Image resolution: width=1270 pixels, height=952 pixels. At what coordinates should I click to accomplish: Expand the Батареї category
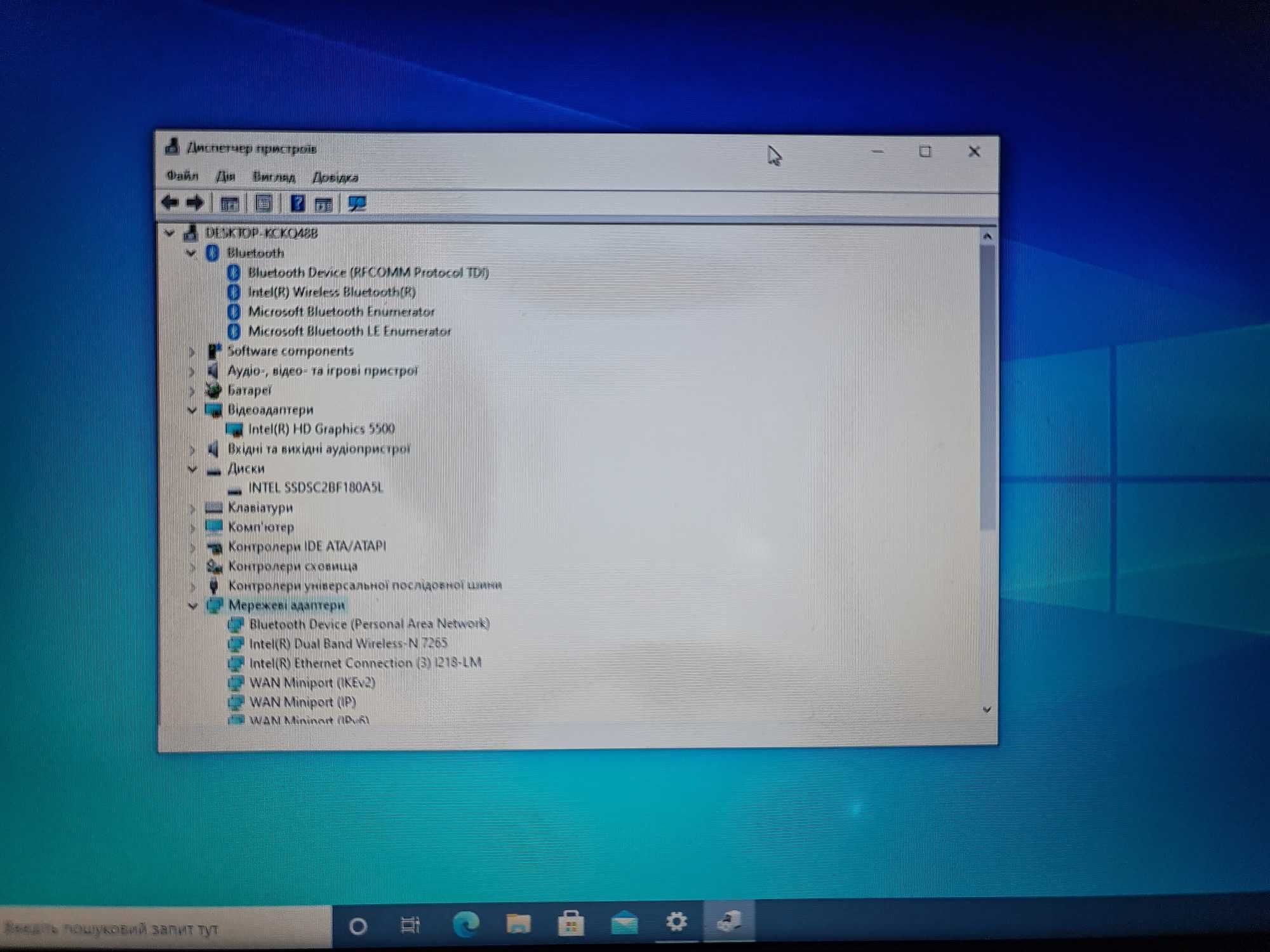click(192, 390)
